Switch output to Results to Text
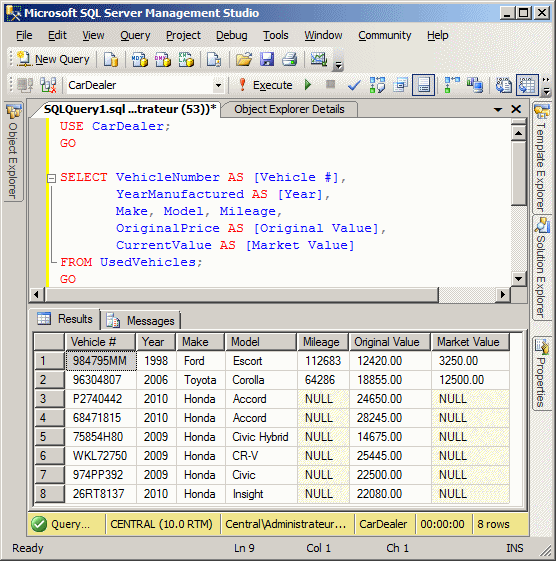The height and width of the screenshot is (561, 556). [503, 85]
